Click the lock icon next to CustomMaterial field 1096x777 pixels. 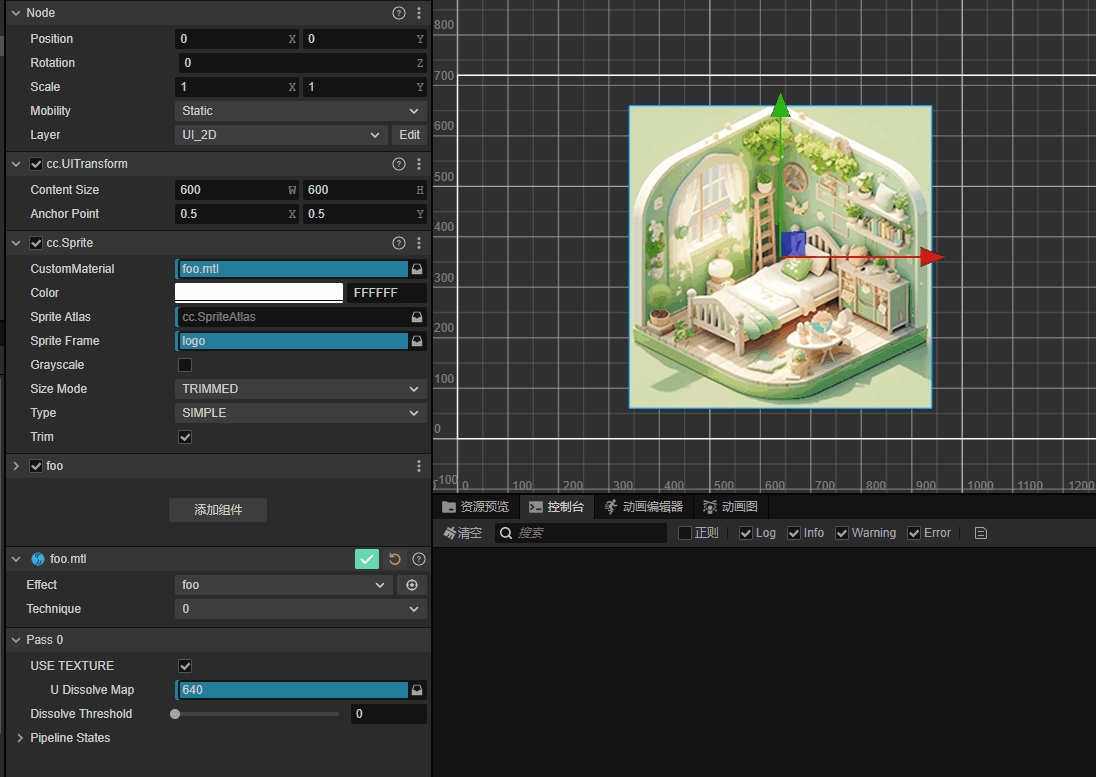[418, 268]
